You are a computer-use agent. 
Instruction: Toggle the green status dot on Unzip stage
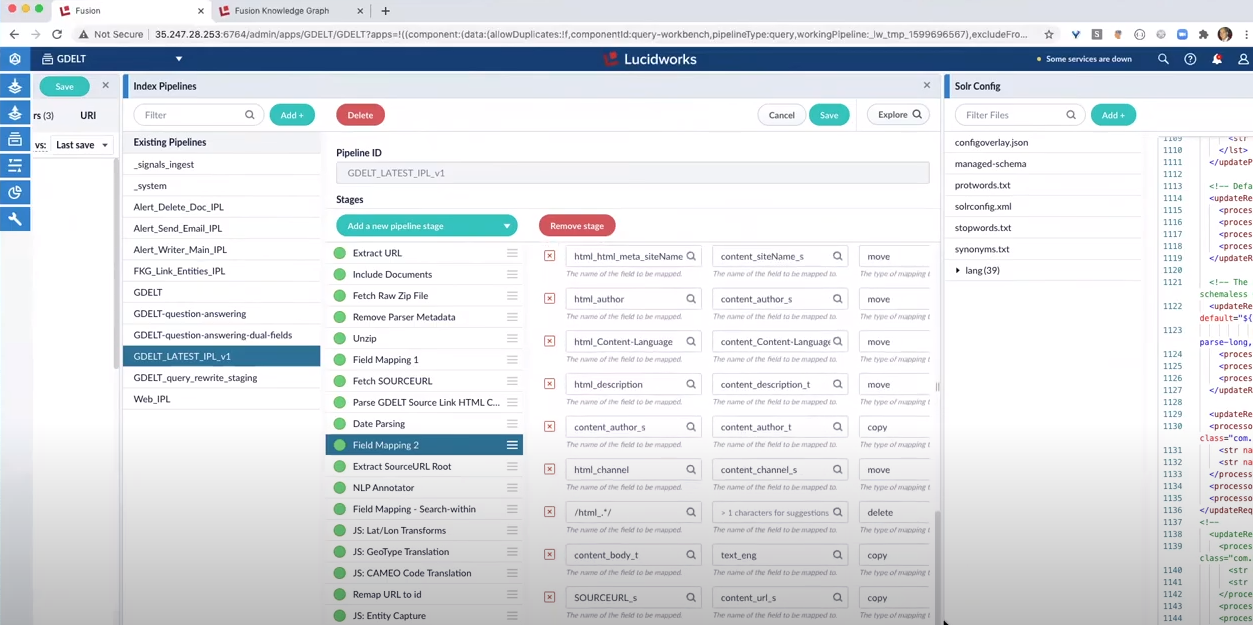pyautogui.click(x=340, y=338)
